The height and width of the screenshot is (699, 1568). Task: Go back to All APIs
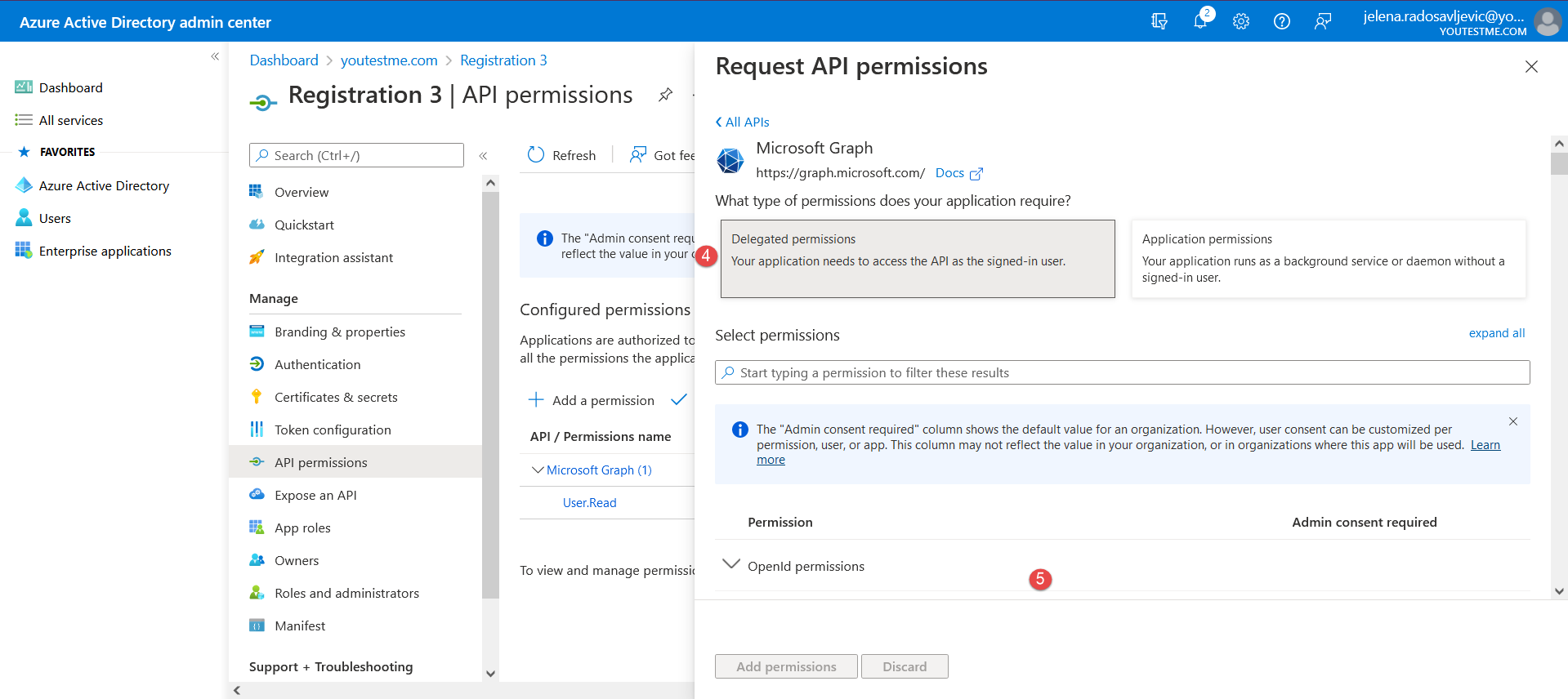[742, 122]
